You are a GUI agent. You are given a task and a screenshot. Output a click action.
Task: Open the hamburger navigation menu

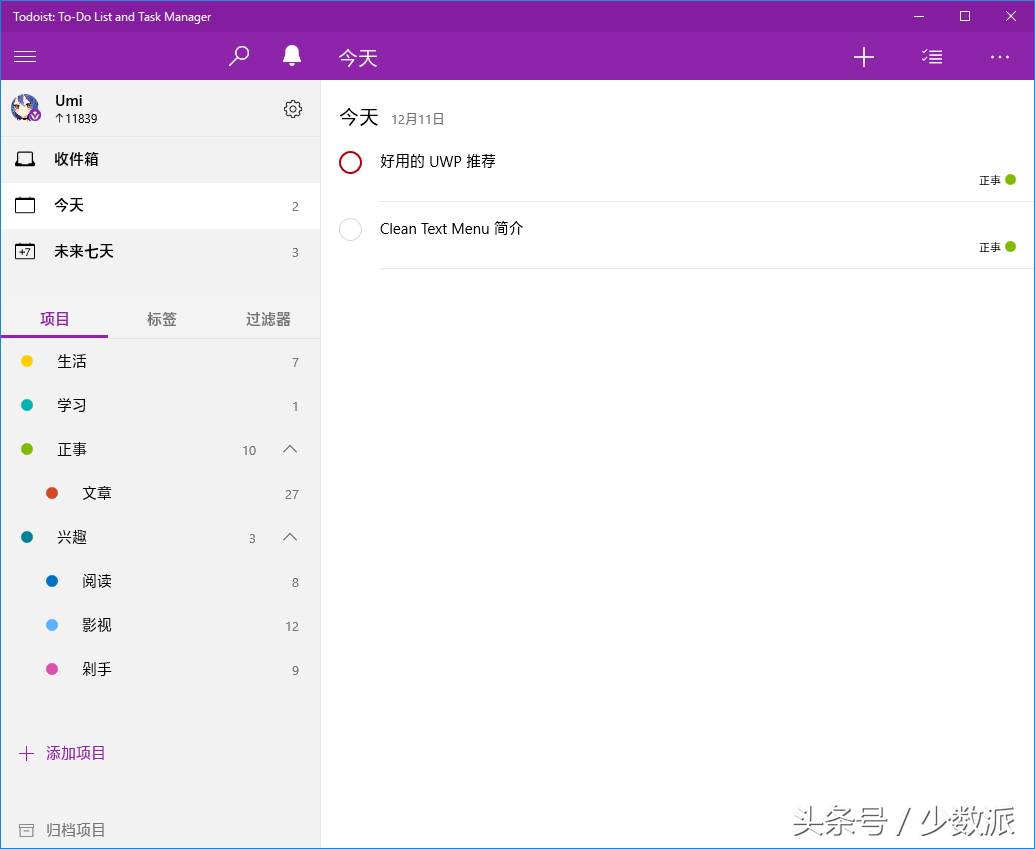click(x=25, y=57)
